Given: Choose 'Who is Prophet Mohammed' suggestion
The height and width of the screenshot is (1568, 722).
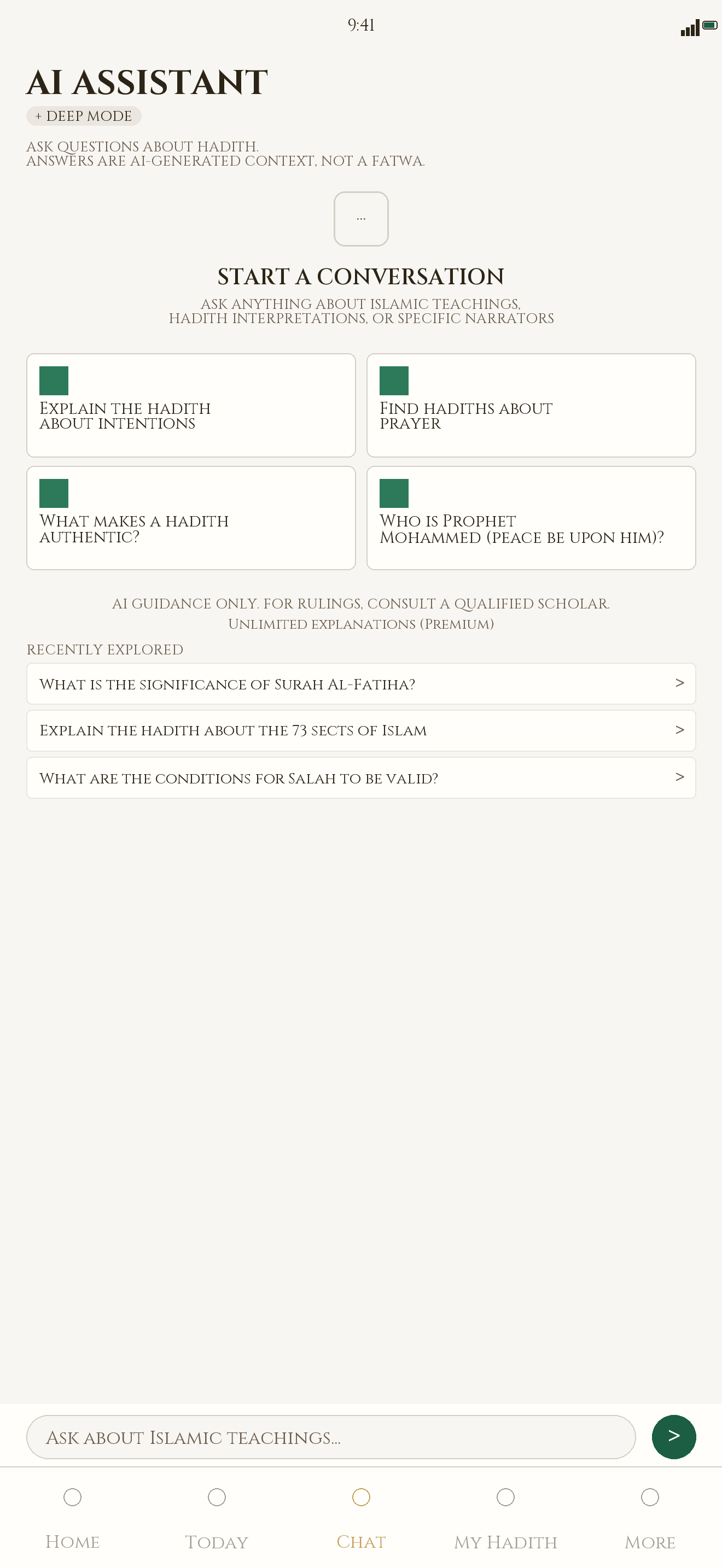Looking at the screenshot, I should pos(531,518).
